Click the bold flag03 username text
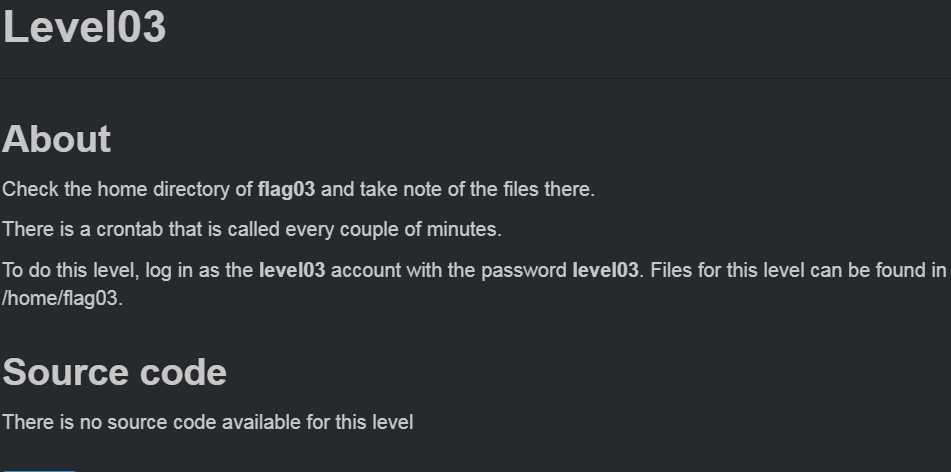The height and width of the screenshot is (472, 951). (x=286, y=189)
